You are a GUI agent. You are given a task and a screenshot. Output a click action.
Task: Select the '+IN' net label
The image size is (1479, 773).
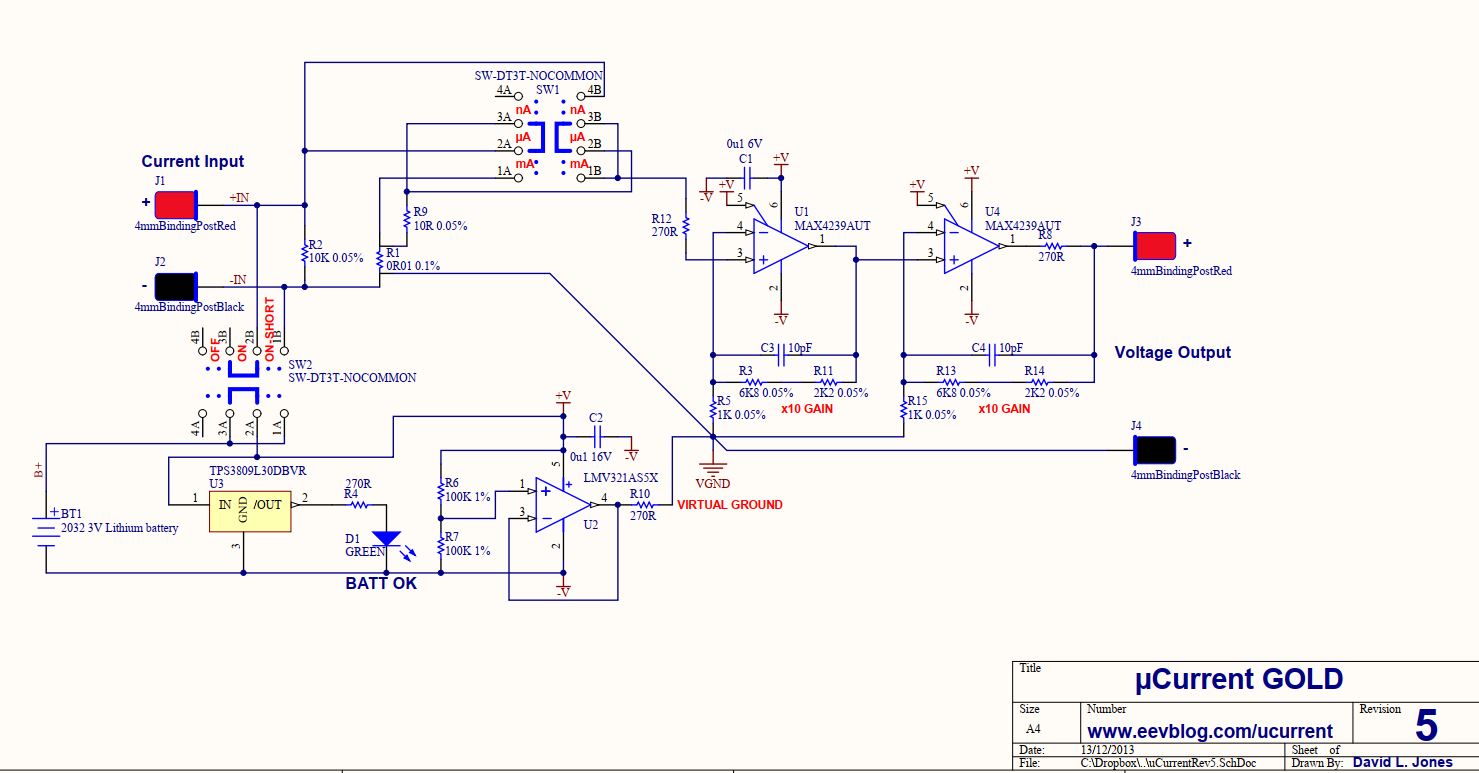tap(239, 198)
